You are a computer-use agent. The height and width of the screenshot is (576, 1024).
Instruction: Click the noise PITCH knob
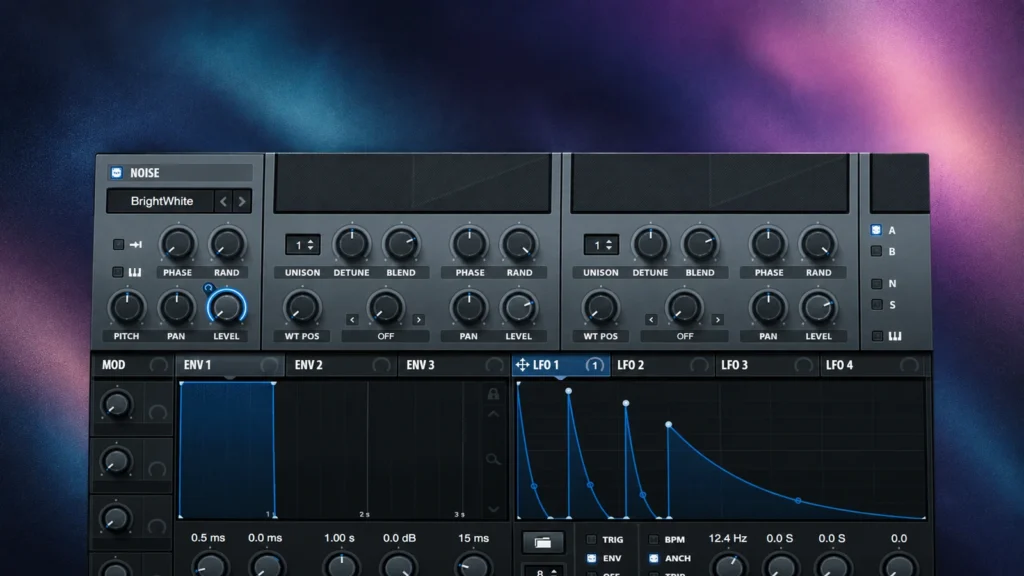click(x=127, y=307)
